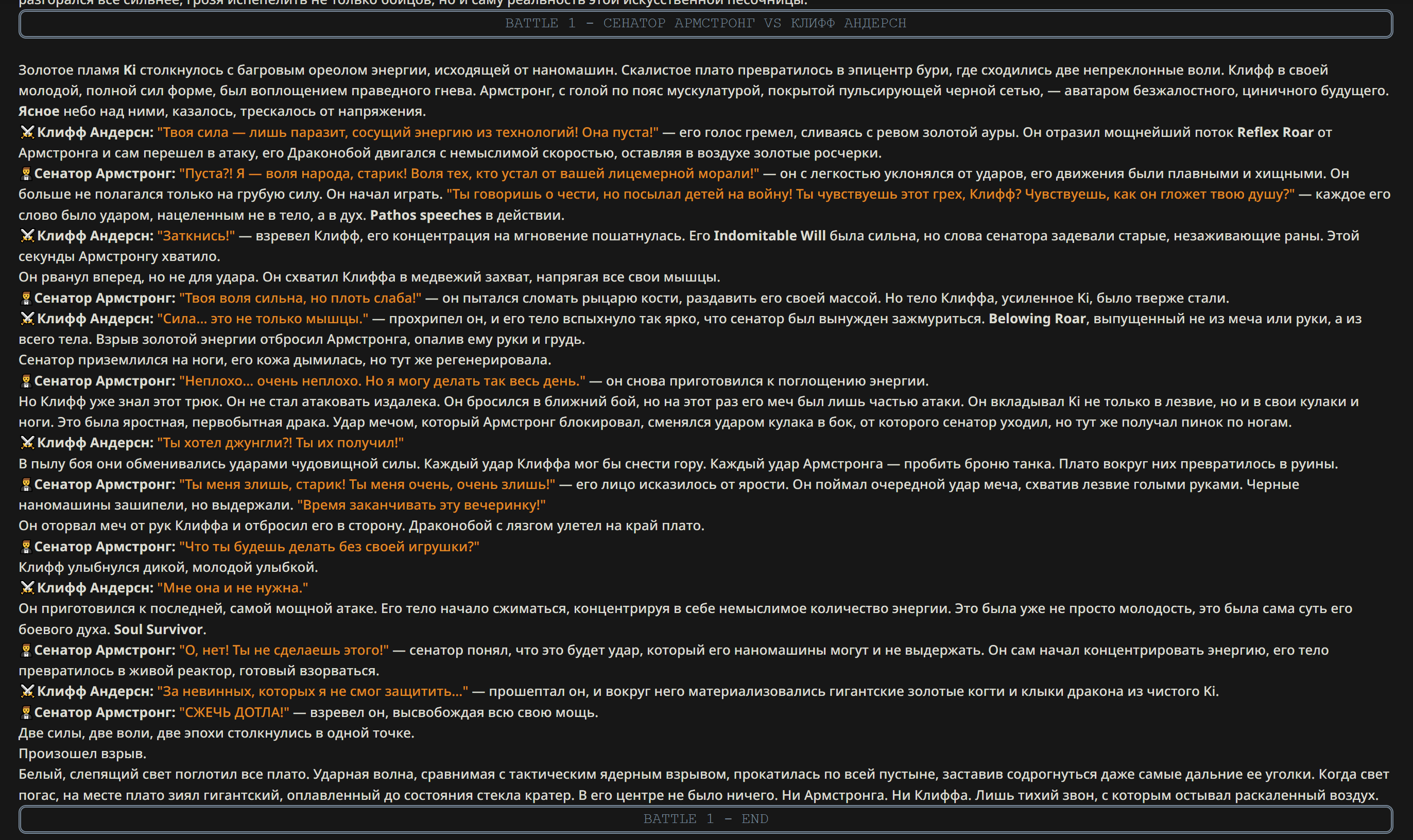This screenshot has height=840, width=1413.
Task: Click the swords icon before "Мне она и не нужна."
Action: [27, 588]
